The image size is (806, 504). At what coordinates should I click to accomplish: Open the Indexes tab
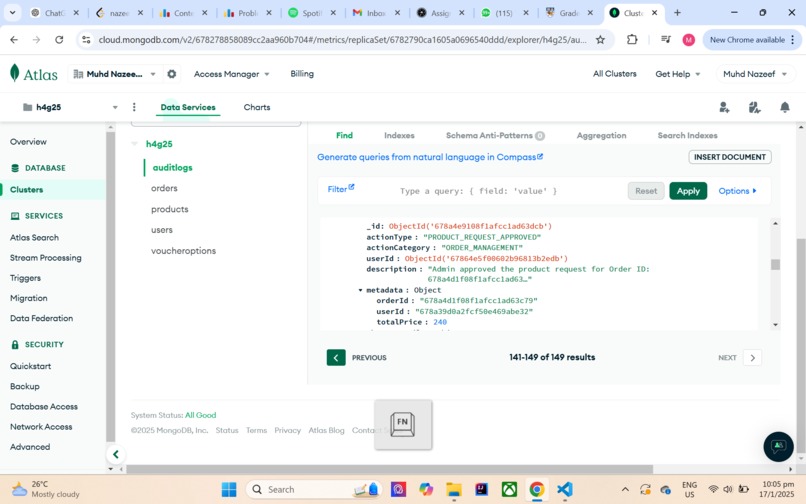[399, 135]
